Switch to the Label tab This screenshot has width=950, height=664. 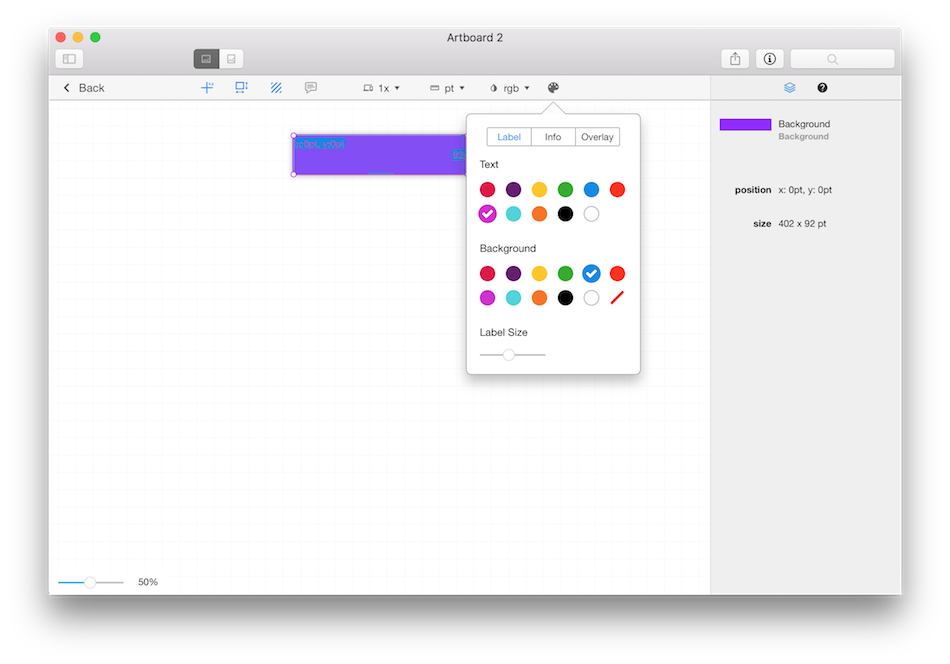509,137
